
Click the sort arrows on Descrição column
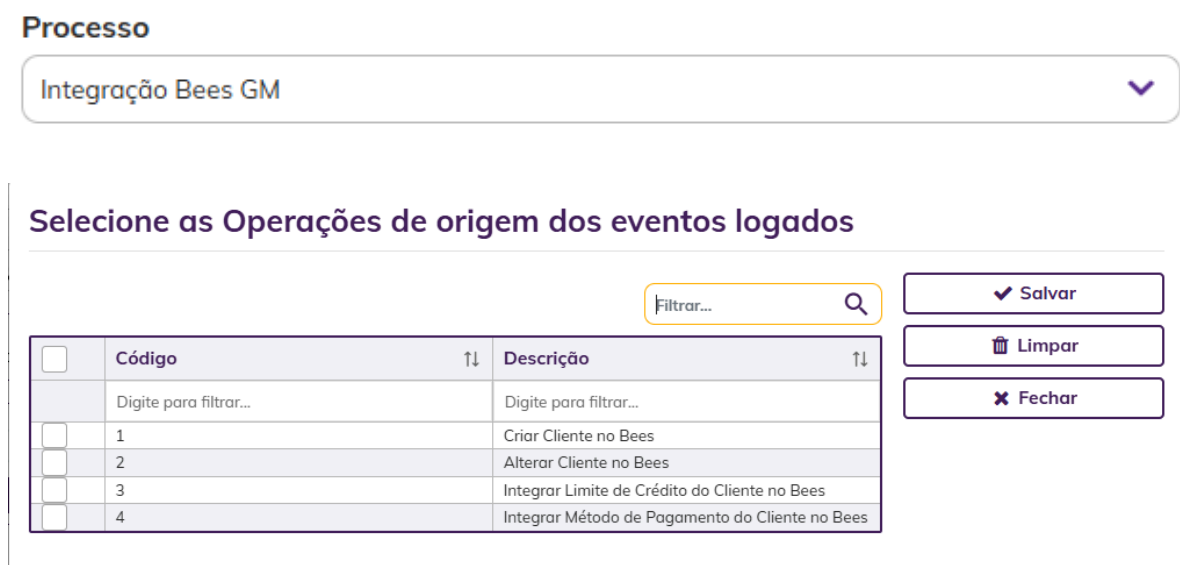(x=859, y=360)
